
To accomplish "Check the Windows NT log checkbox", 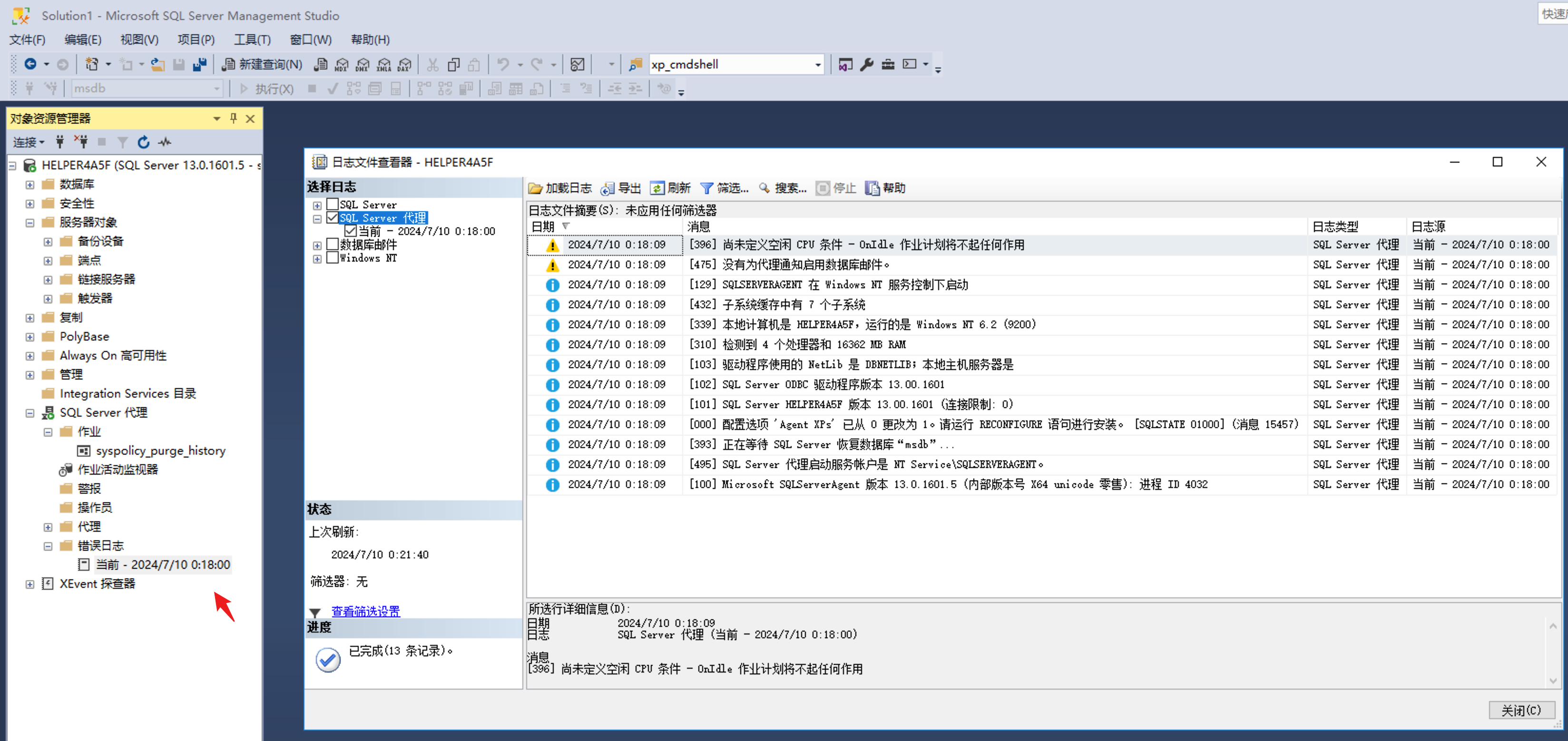I will pos(333,258).
